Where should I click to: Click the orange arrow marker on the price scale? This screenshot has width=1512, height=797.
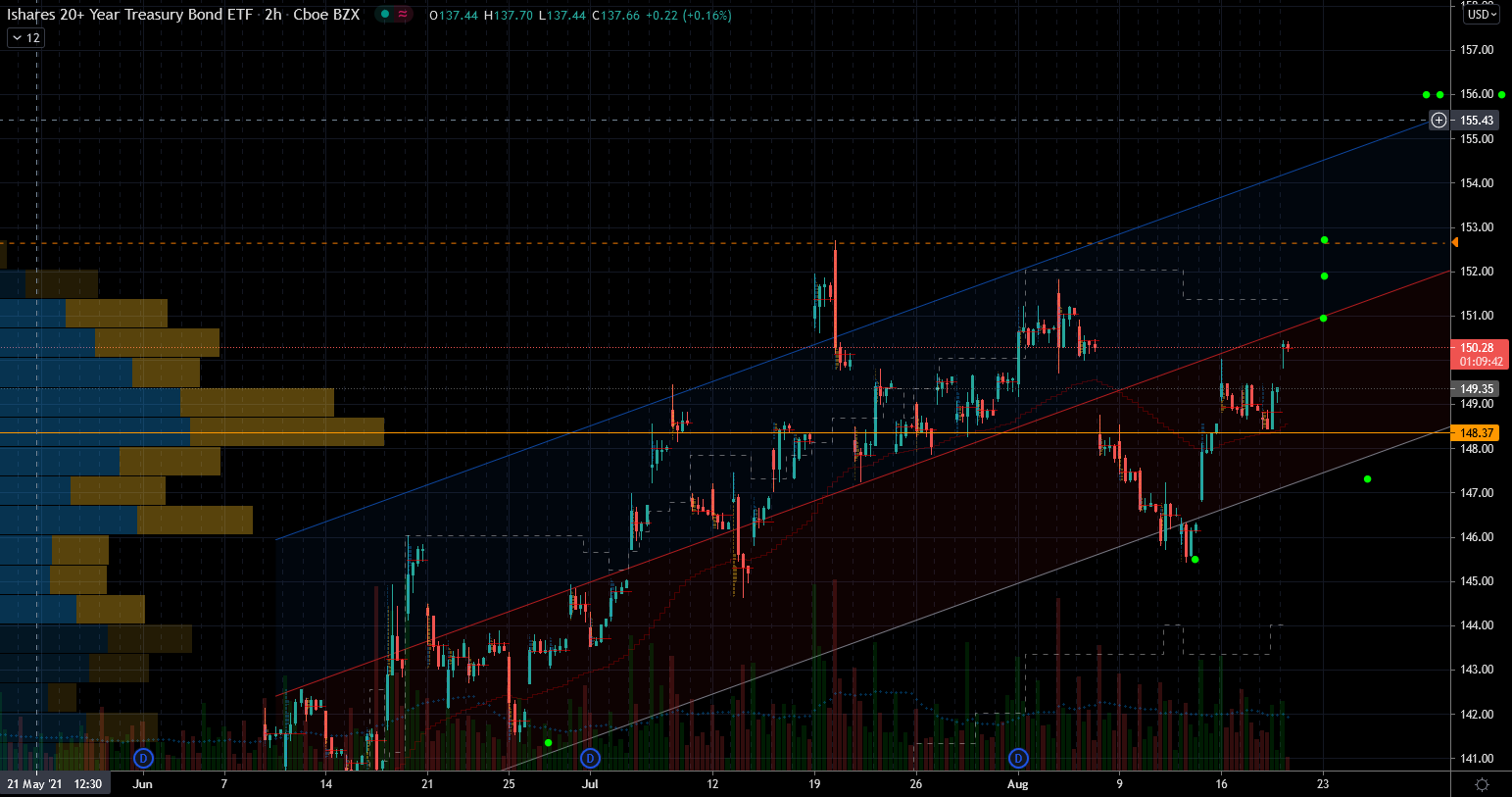click(x=1454, y=242)
